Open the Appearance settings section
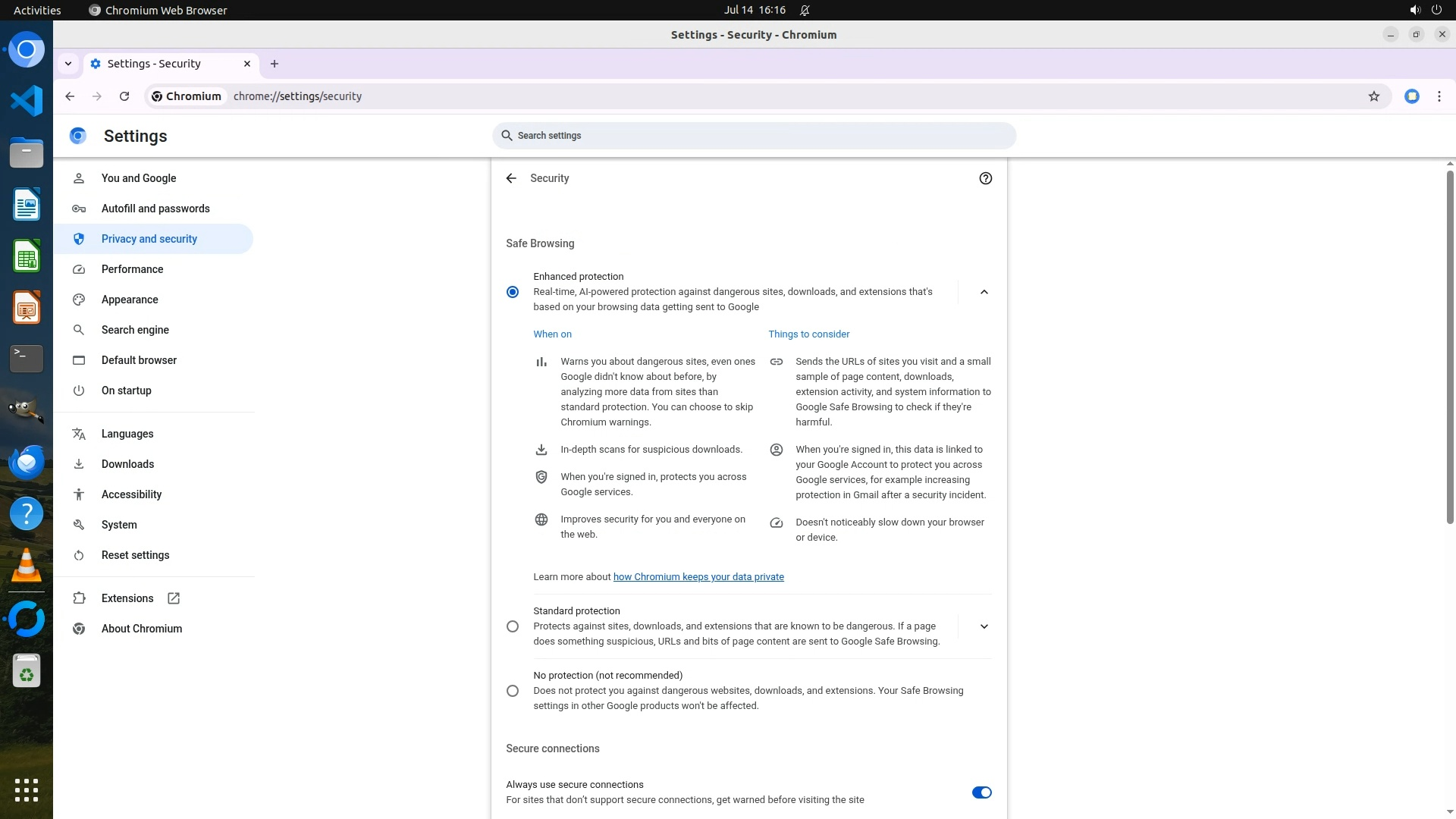Screen dimensions: 1456x819 130,300
